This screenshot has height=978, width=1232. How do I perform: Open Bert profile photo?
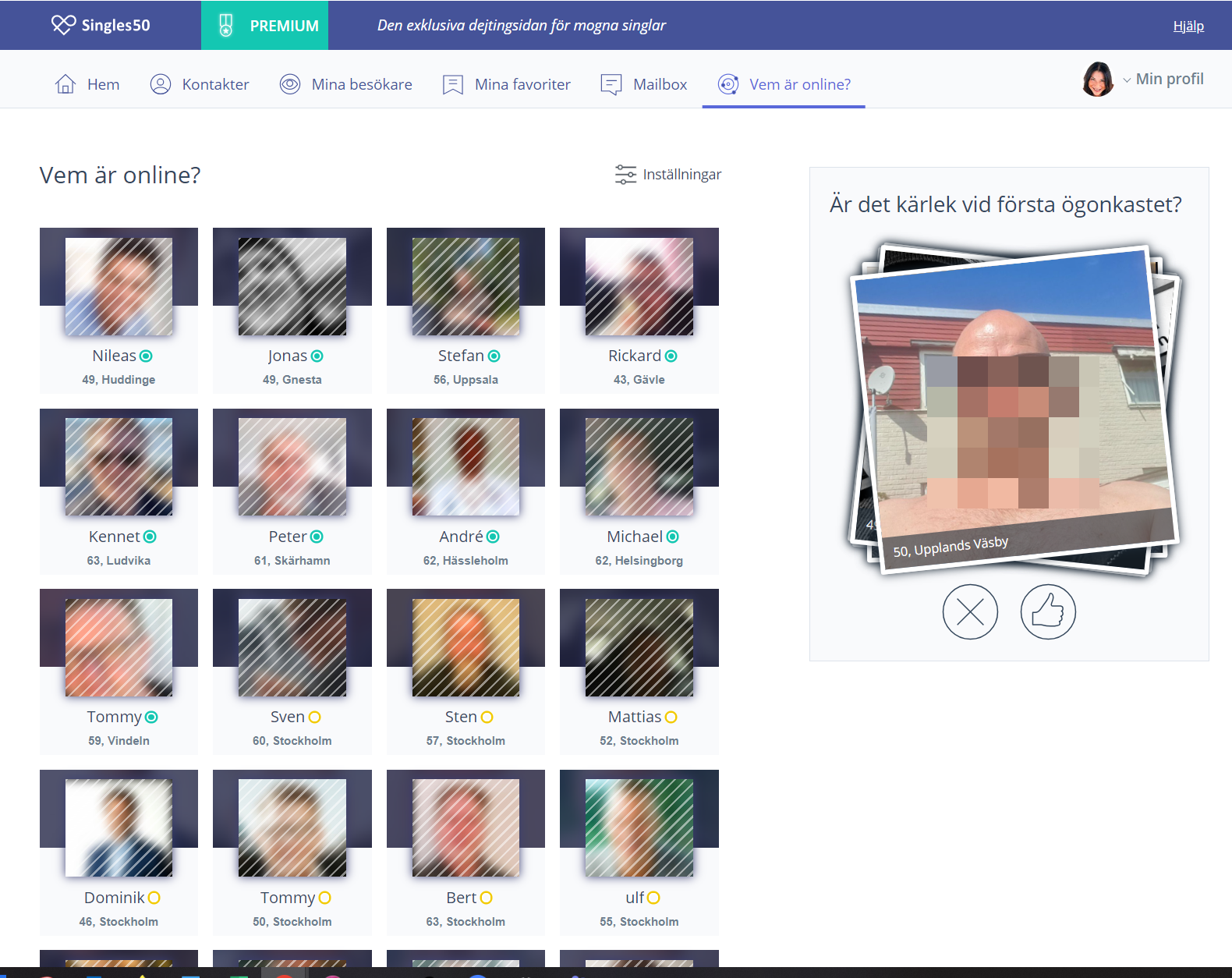point(466,827)
